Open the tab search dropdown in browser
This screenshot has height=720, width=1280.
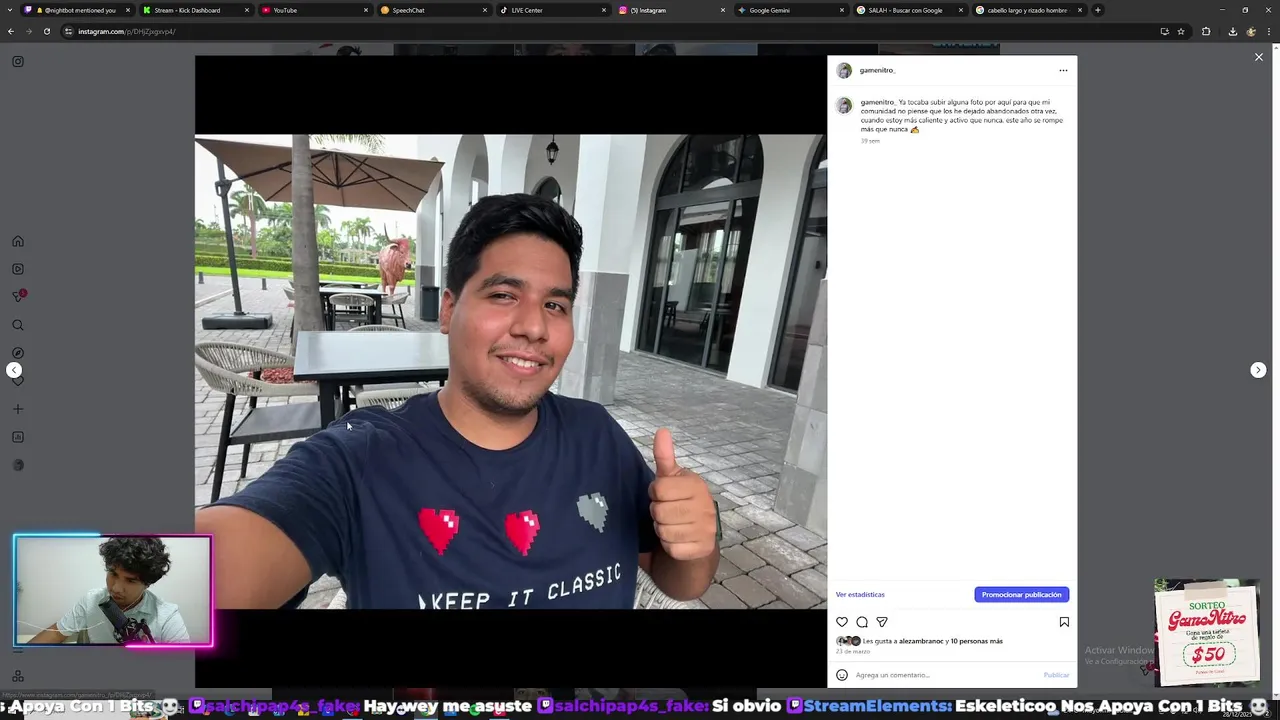[x=10, y=10]
